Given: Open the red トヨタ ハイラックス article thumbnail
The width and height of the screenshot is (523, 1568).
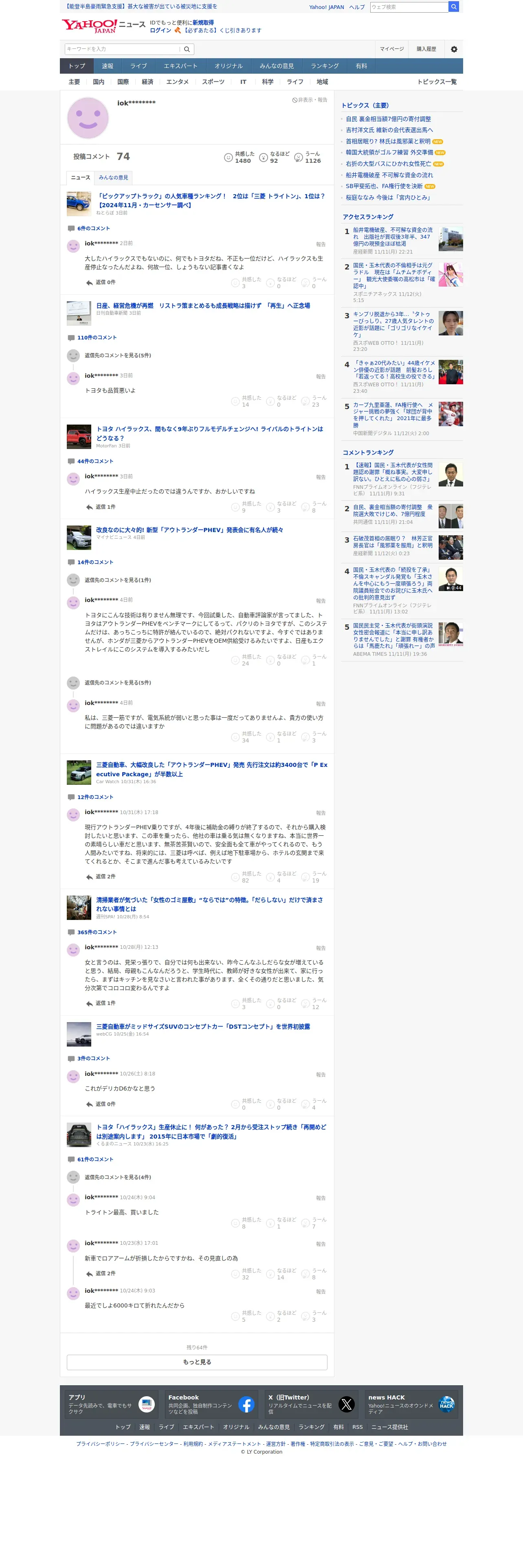Looking at the screenshot, I should point(79,437).
